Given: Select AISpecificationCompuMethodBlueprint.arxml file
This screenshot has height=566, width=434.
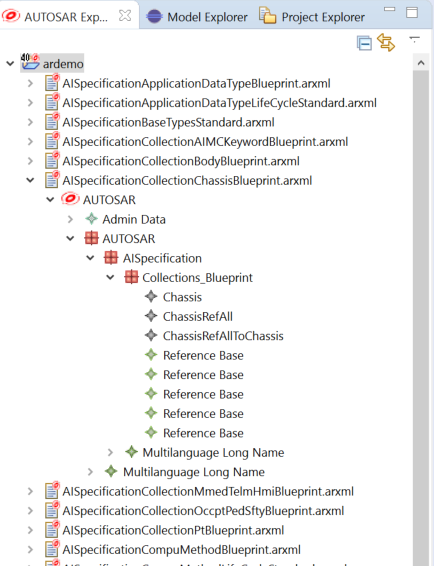Looking at the screenshot, I should pyautogui.click(x=181, y=550).
